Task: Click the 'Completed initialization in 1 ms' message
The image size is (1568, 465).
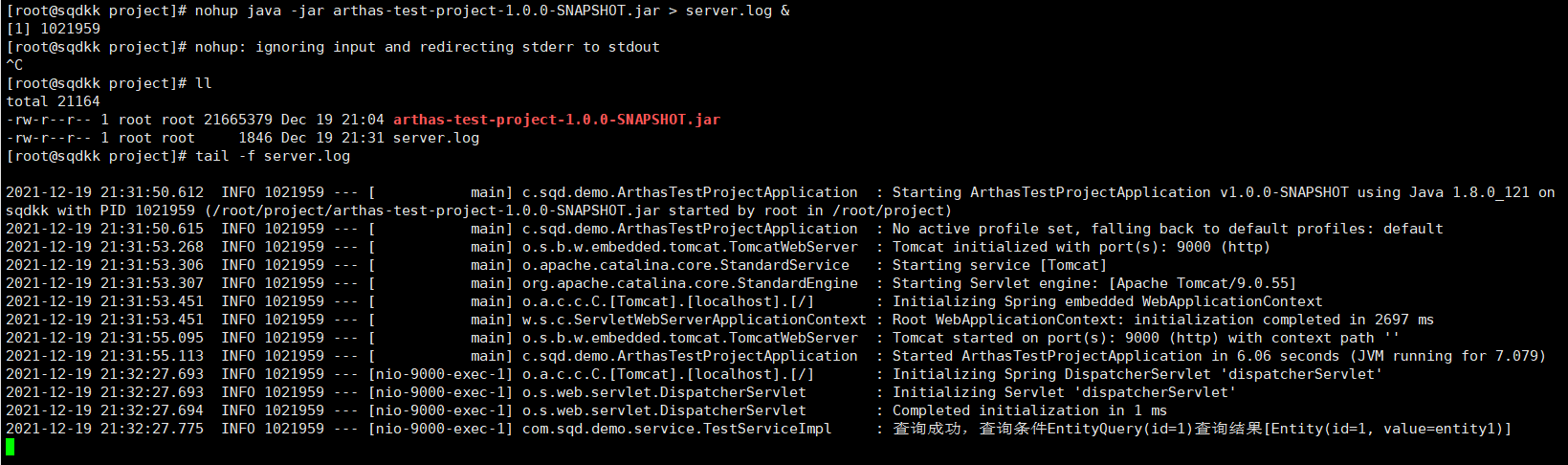Action: 1029,410
